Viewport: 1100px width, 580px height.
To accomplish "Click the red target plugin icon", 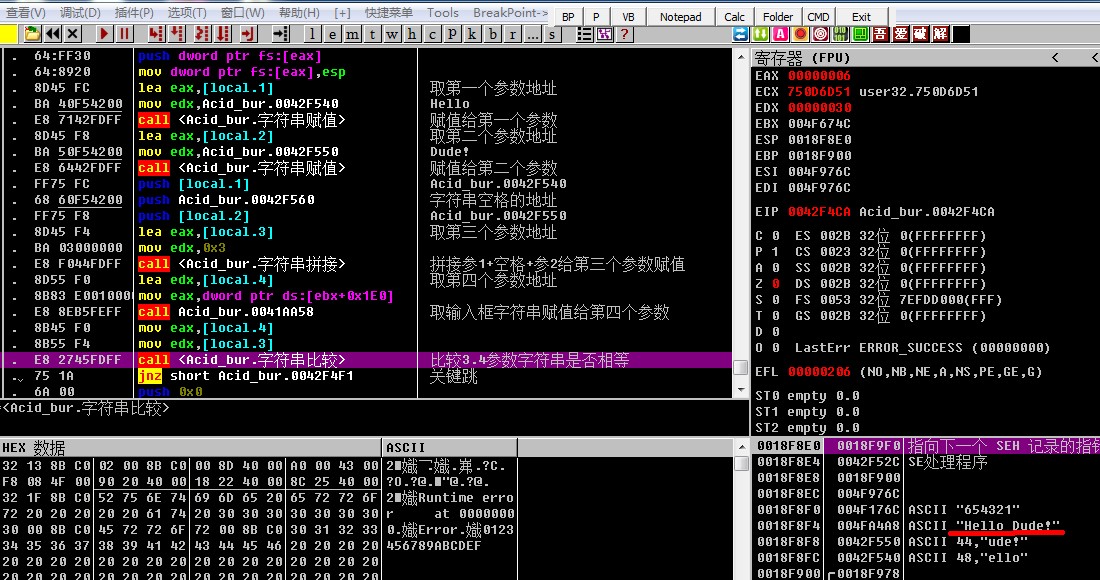I will [x=820, y=34].
